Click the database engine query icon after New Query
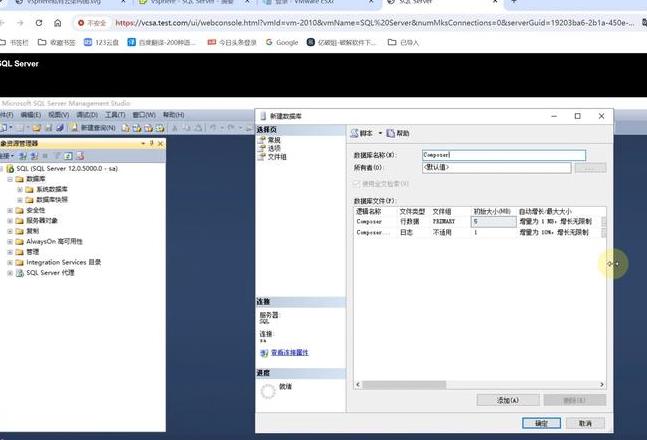 pyautogui.click(x=125, y=128)
